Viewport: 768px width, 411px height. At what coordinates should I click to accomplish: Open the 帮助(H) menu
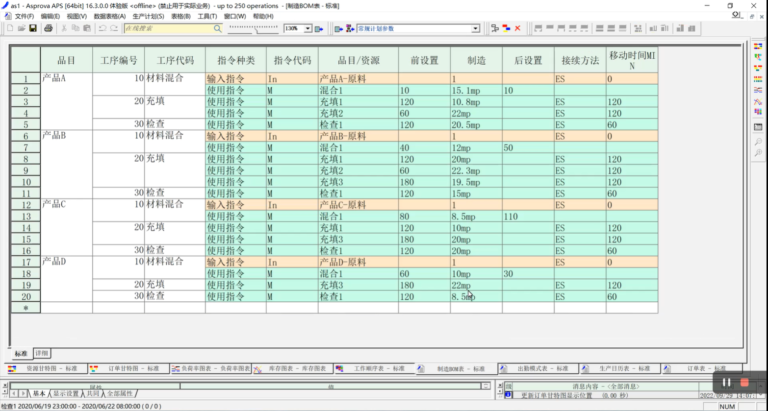click(x=263, y=16)
